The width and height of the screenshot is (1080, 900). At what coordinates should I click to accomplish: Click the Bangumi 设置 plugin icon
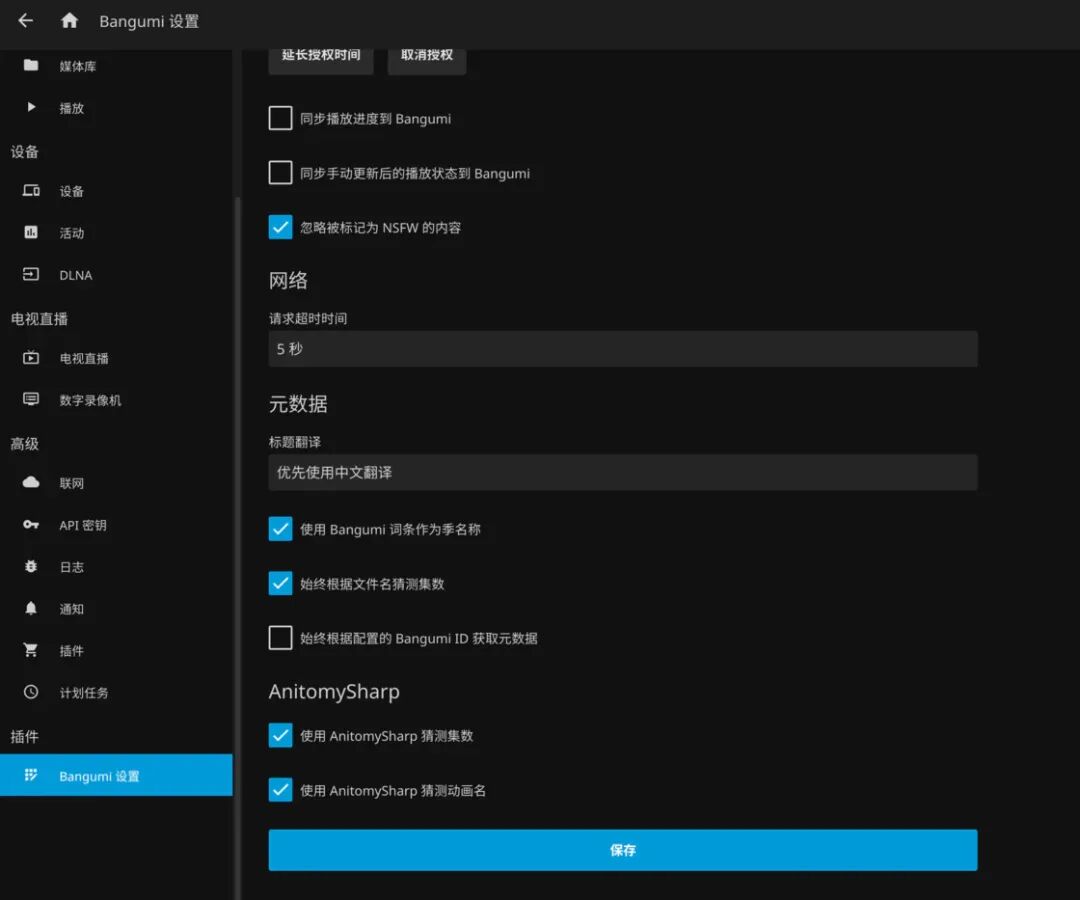[x=31, y=775]
